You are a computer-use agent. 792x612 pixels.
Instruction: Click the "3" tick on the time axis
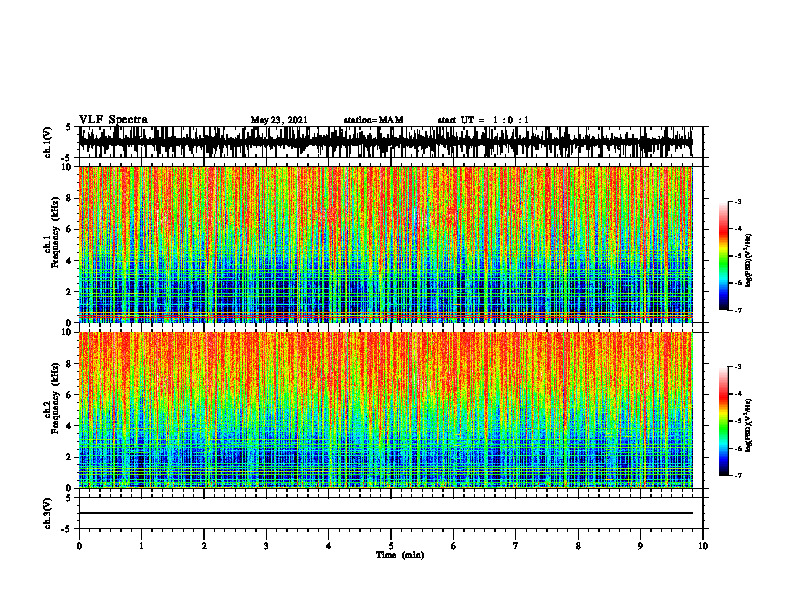tap(266, 546)
